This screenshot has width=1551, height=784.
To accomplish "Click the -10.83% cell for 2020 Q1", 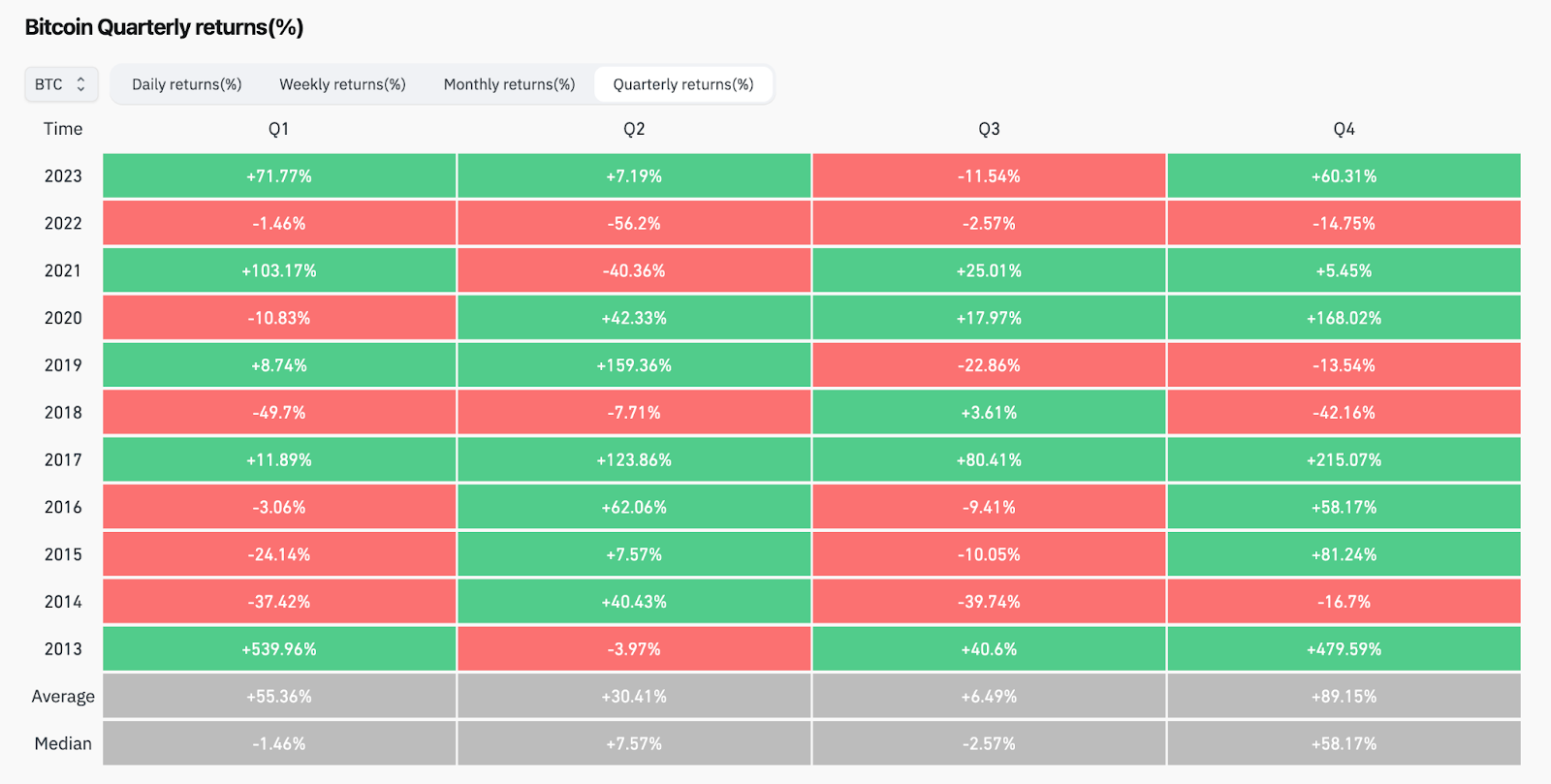I will [279, 318].
